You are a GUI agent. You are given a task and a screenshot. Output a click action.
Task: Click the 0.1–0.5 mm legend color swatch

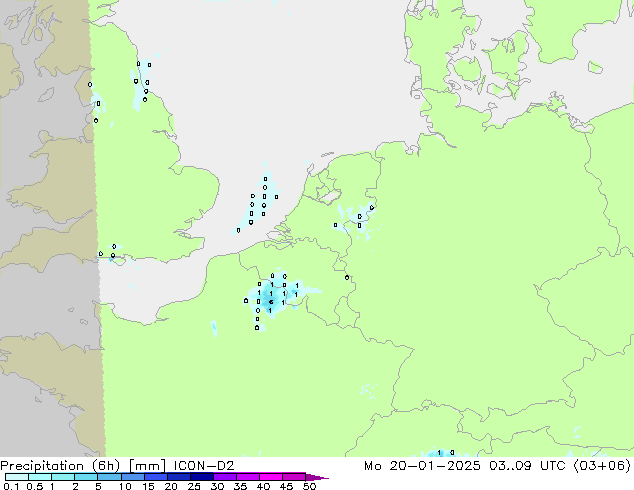pos(17,477)
